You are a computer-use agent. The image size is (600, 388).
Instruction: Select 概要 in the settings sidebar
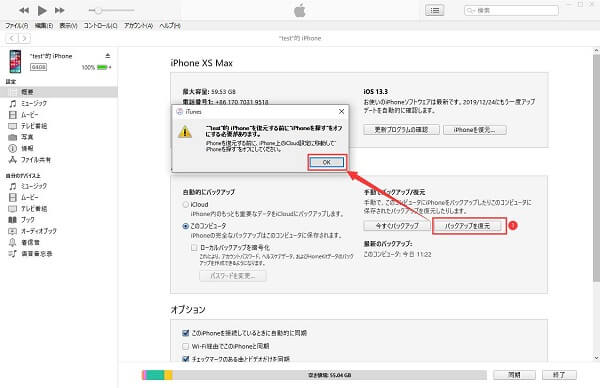[59, 92]
